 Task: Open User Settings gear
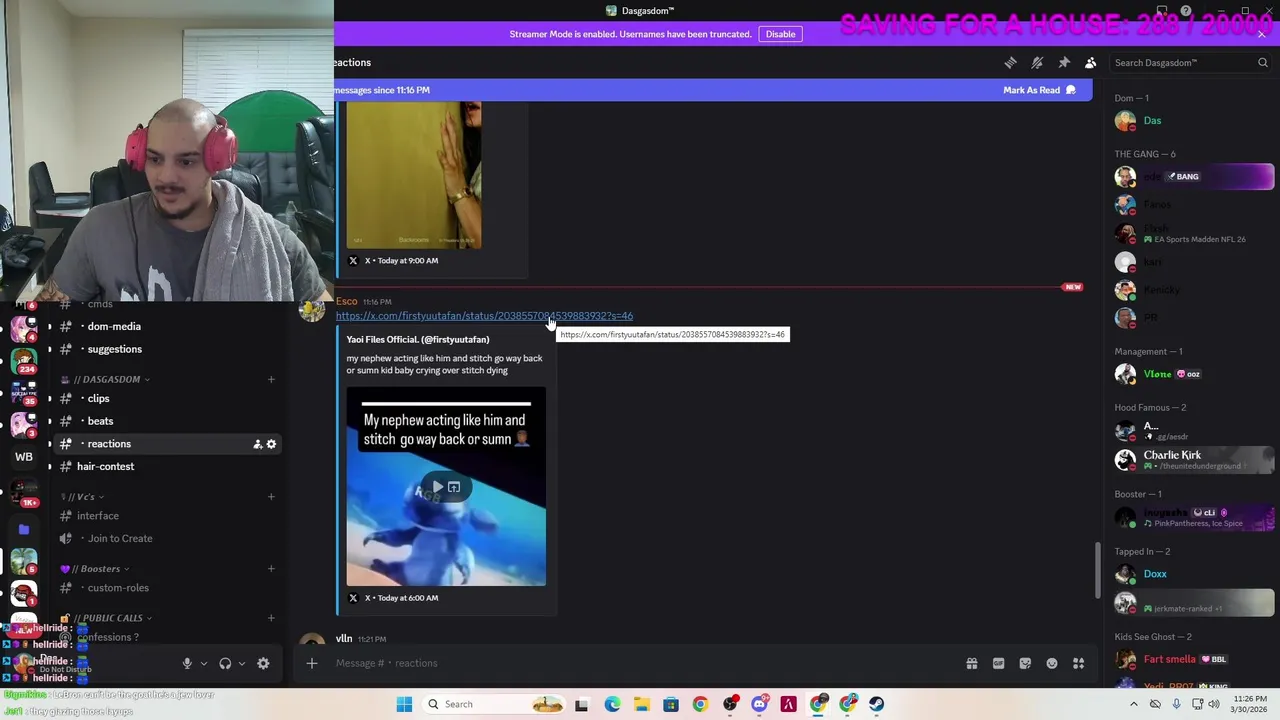(263, 663)
